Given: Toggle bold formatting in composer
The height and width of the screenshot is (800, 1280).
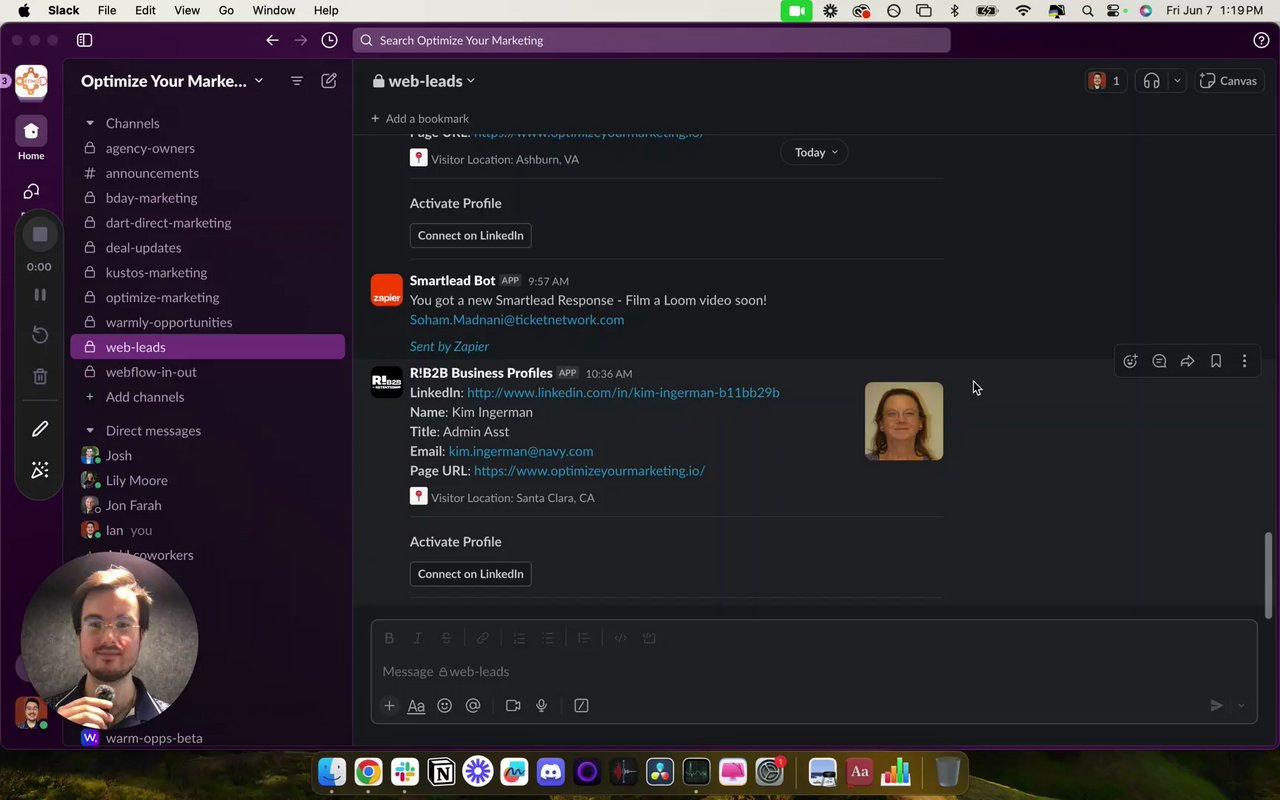Looking at the screenshot, I should pos(389,638).
